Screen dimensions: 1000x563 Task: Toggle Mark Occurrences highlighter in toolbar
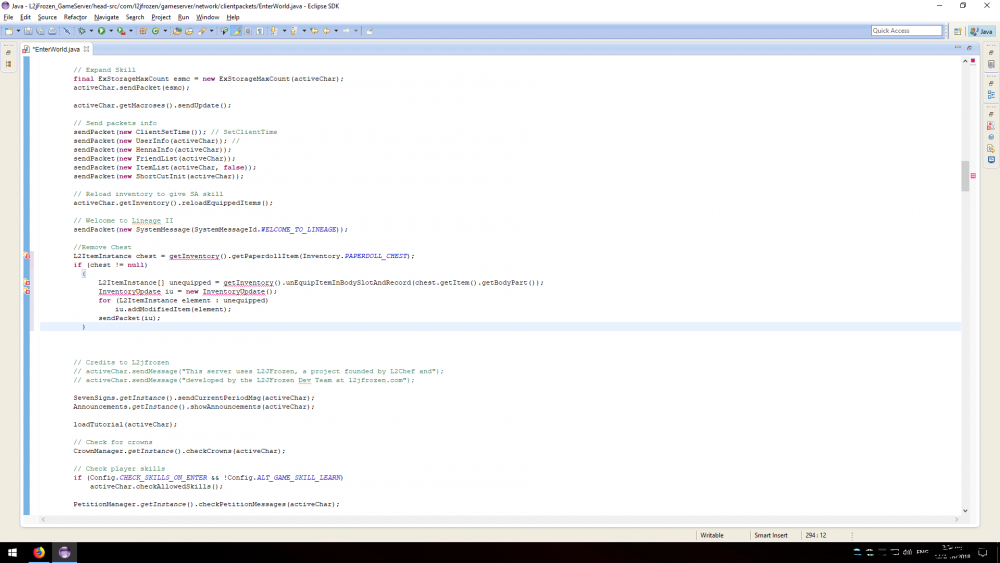tap(237, 31)
